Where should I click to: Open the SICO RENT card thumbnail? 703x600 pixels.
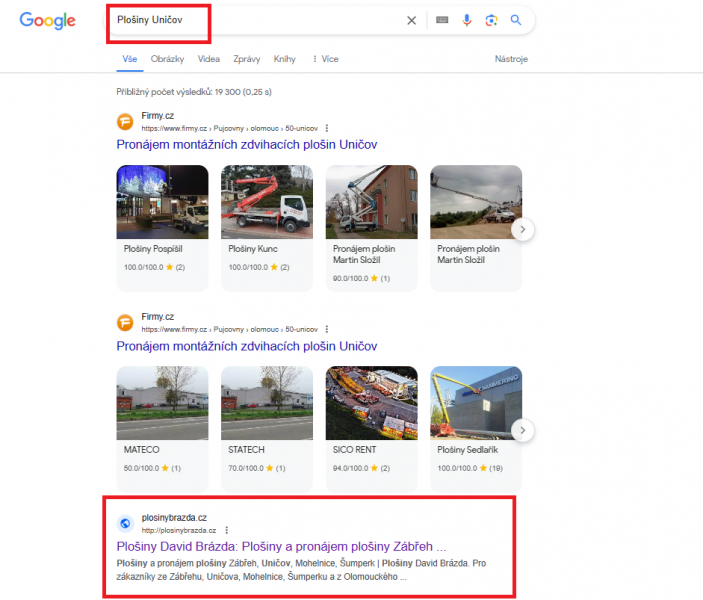coord(371,403)
